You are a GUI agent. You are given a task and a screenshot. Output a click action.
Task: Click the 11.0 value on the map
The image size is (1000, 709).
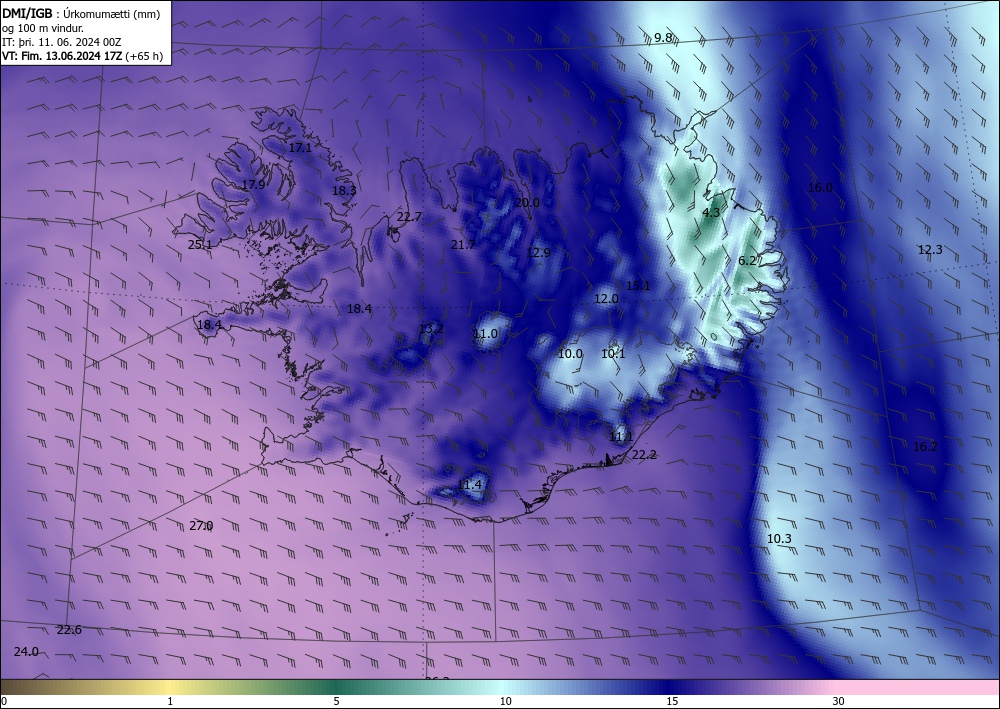[485, 333]
